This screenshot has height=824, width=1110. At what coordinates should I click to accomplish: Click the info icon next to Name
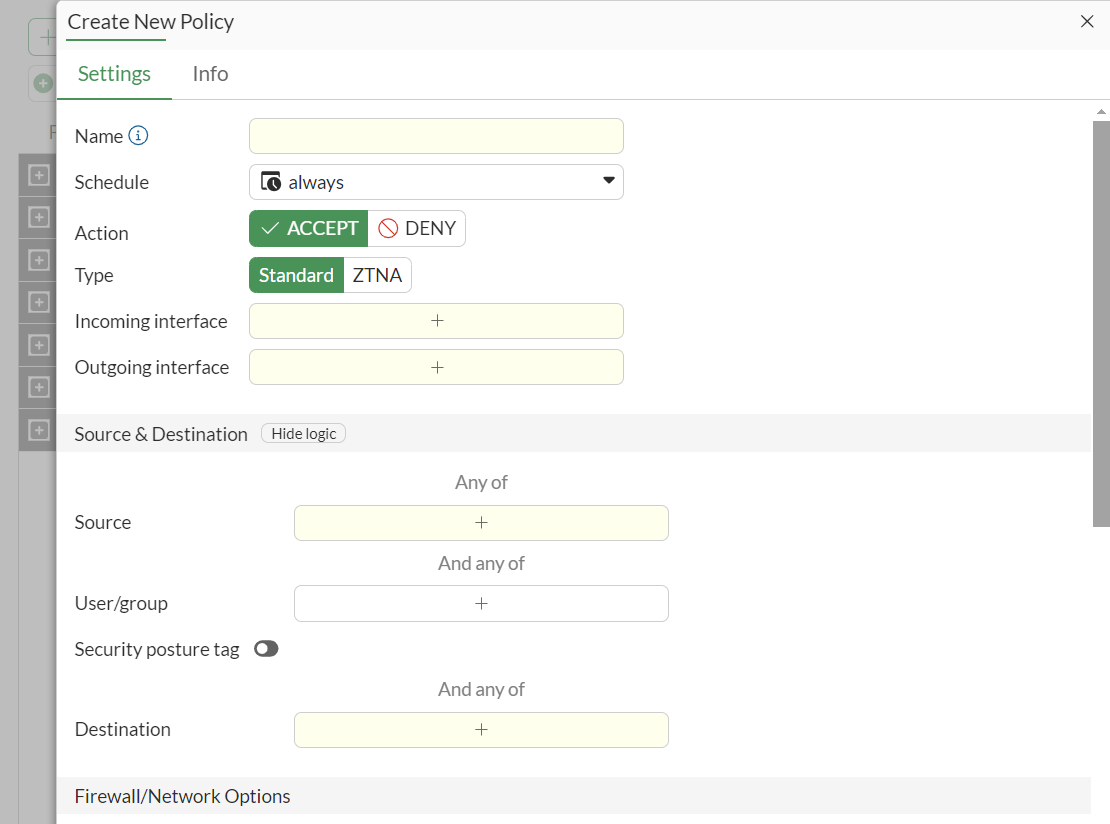point(137,135)
